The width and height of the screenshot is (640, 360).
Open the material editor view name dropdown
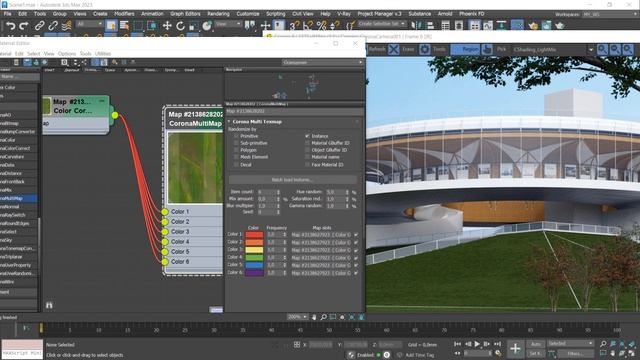[322, 62]
